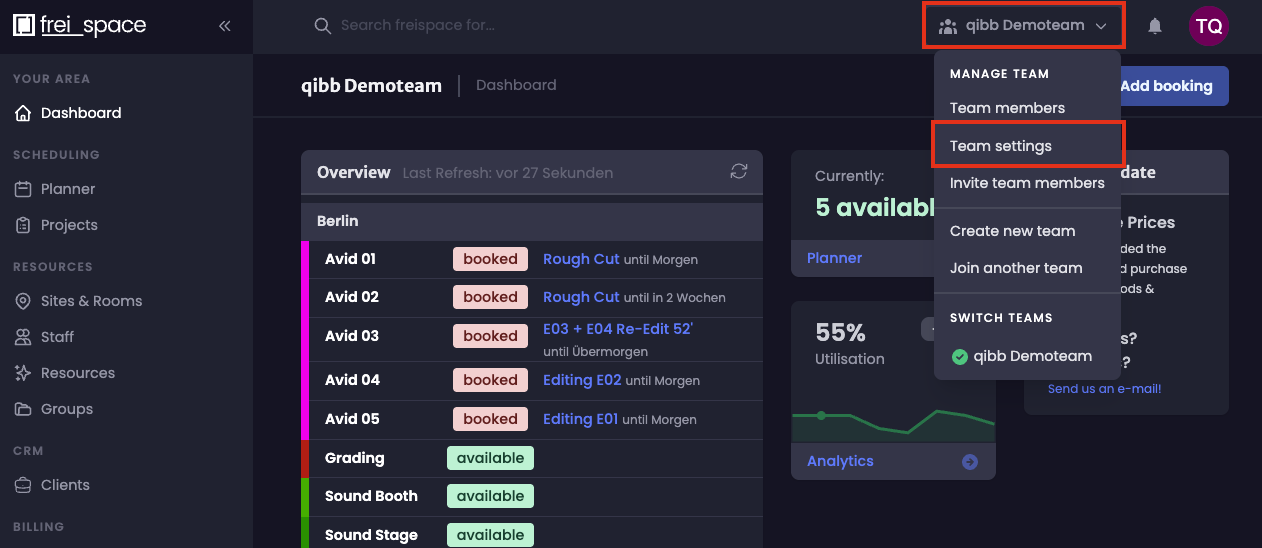The height and width of the screenshot is (548, 1262).
Task: Click the TQ user avatar
Action: click(x=1208, y=26)
